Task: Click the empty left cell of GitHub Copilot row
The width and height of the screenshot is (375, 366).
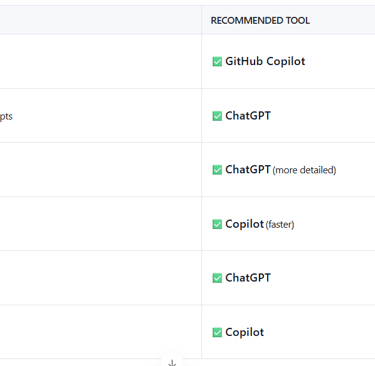Action: (100, 61)
